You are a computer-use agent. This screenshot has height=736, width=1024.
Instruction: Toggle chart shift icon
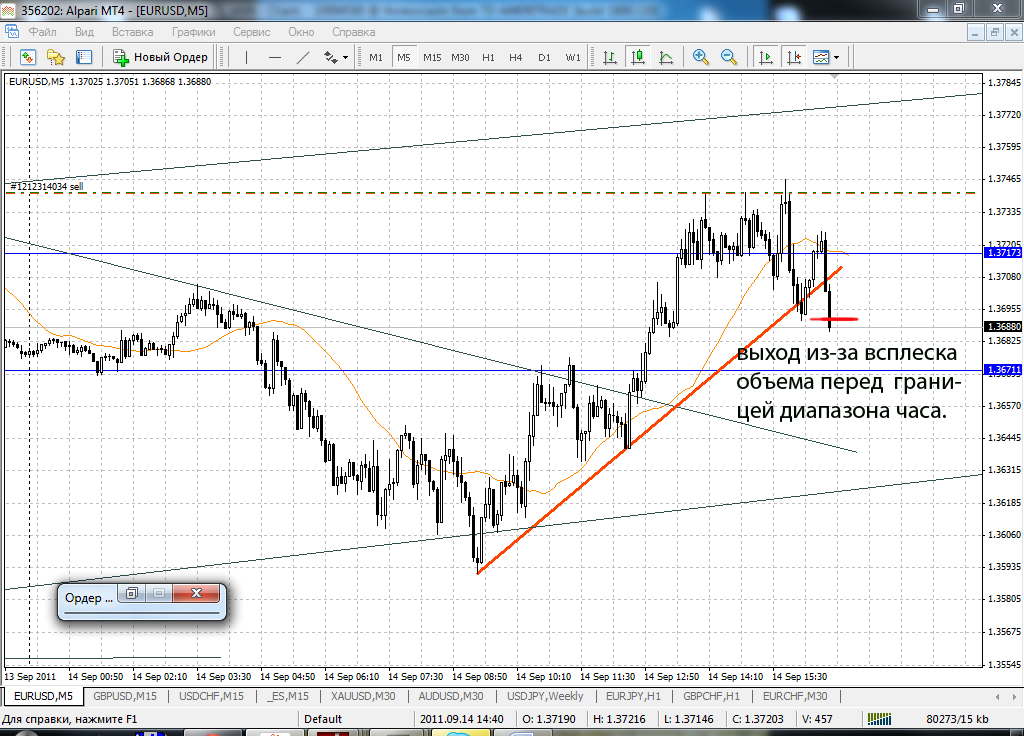click(793, 57)
